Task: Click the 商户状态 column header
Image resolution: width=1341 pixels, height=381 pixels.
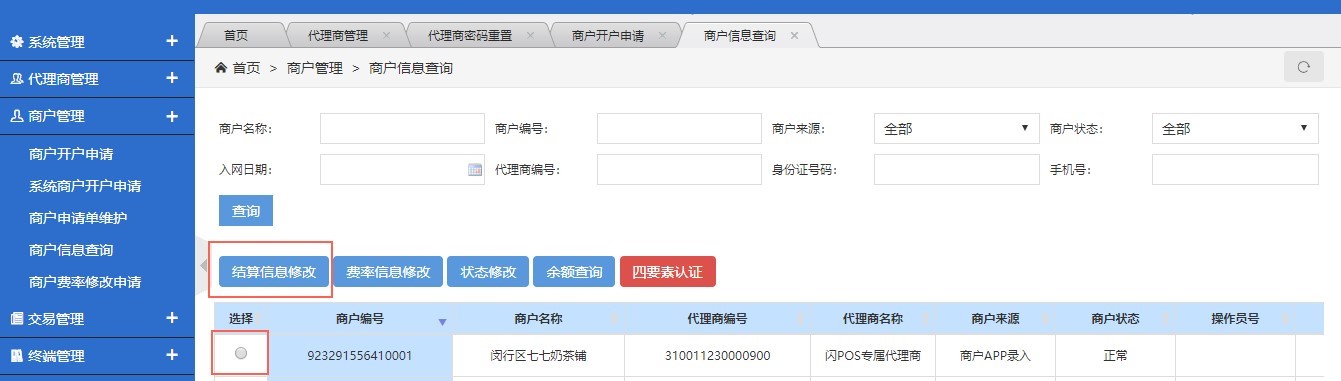Action: [1115, 319]
